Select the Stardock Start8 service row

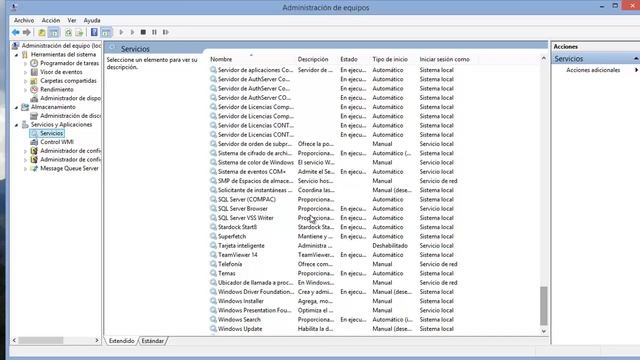pos(333,227)
